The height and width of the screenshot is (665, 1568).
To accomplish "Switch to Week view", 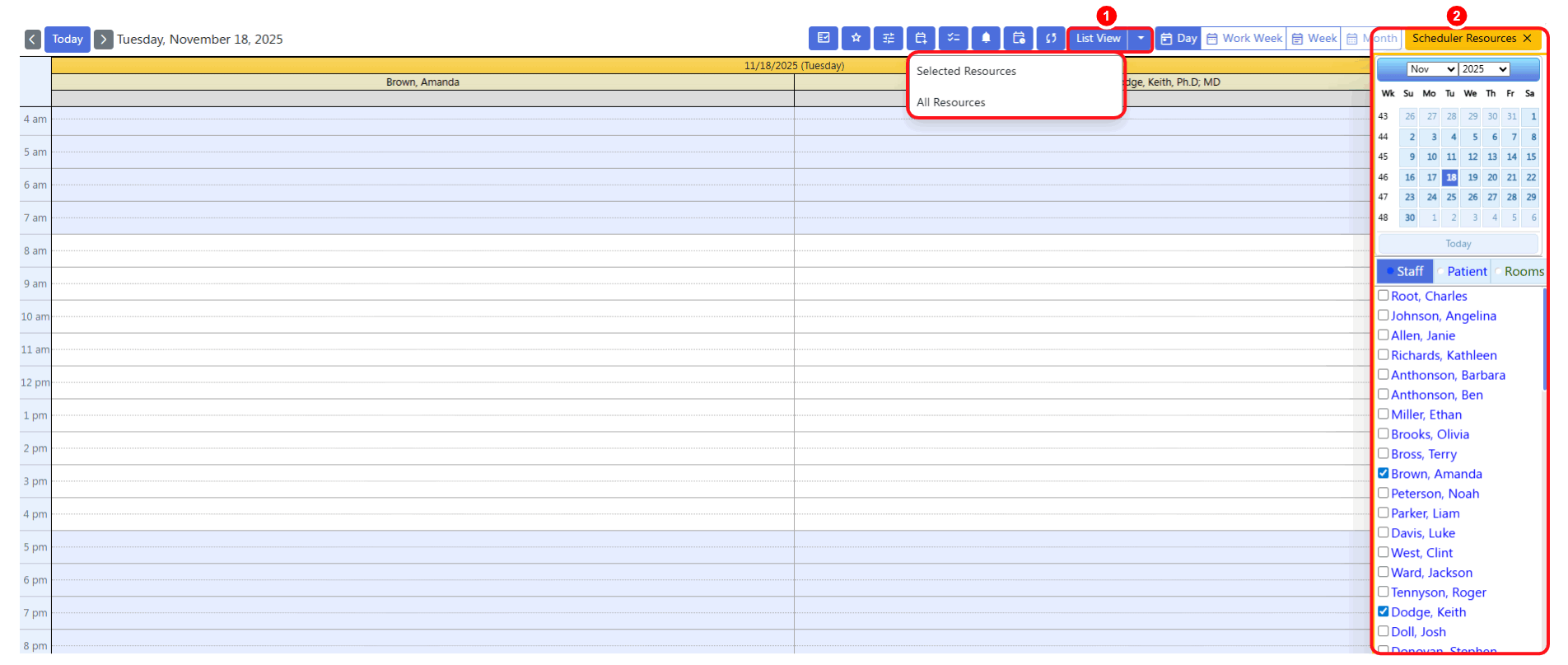I will click(1314, 39).
